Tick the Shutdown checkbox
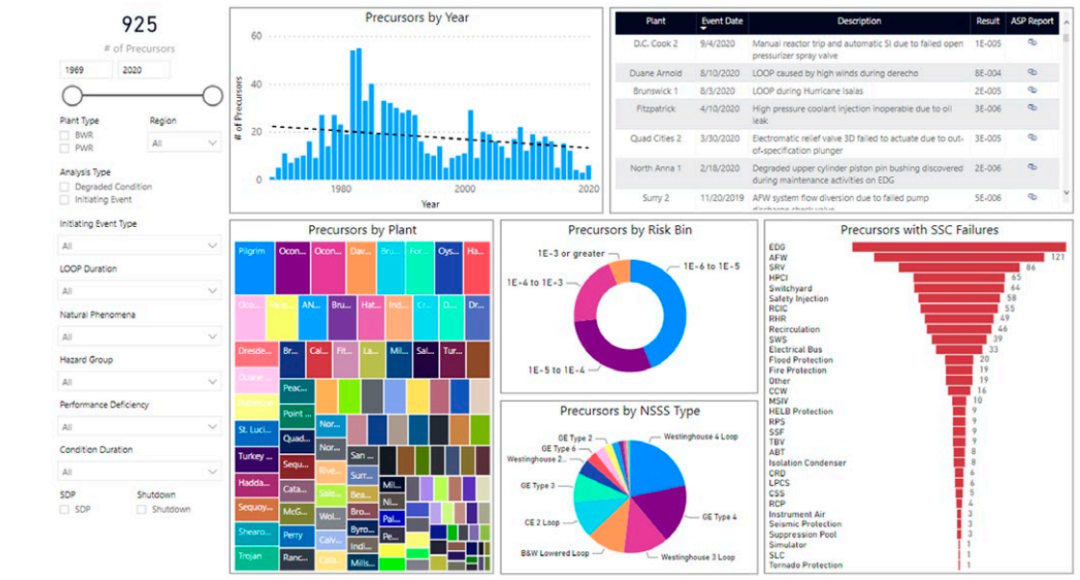This screenshot has width=1080, height=580. click(x=142, y=509)
